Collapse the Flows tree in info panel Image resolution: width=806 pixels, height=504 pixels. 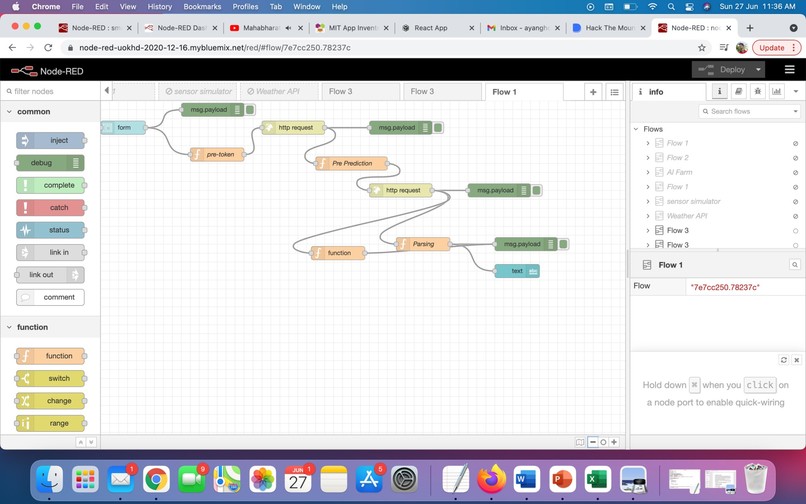pos(636,129)
